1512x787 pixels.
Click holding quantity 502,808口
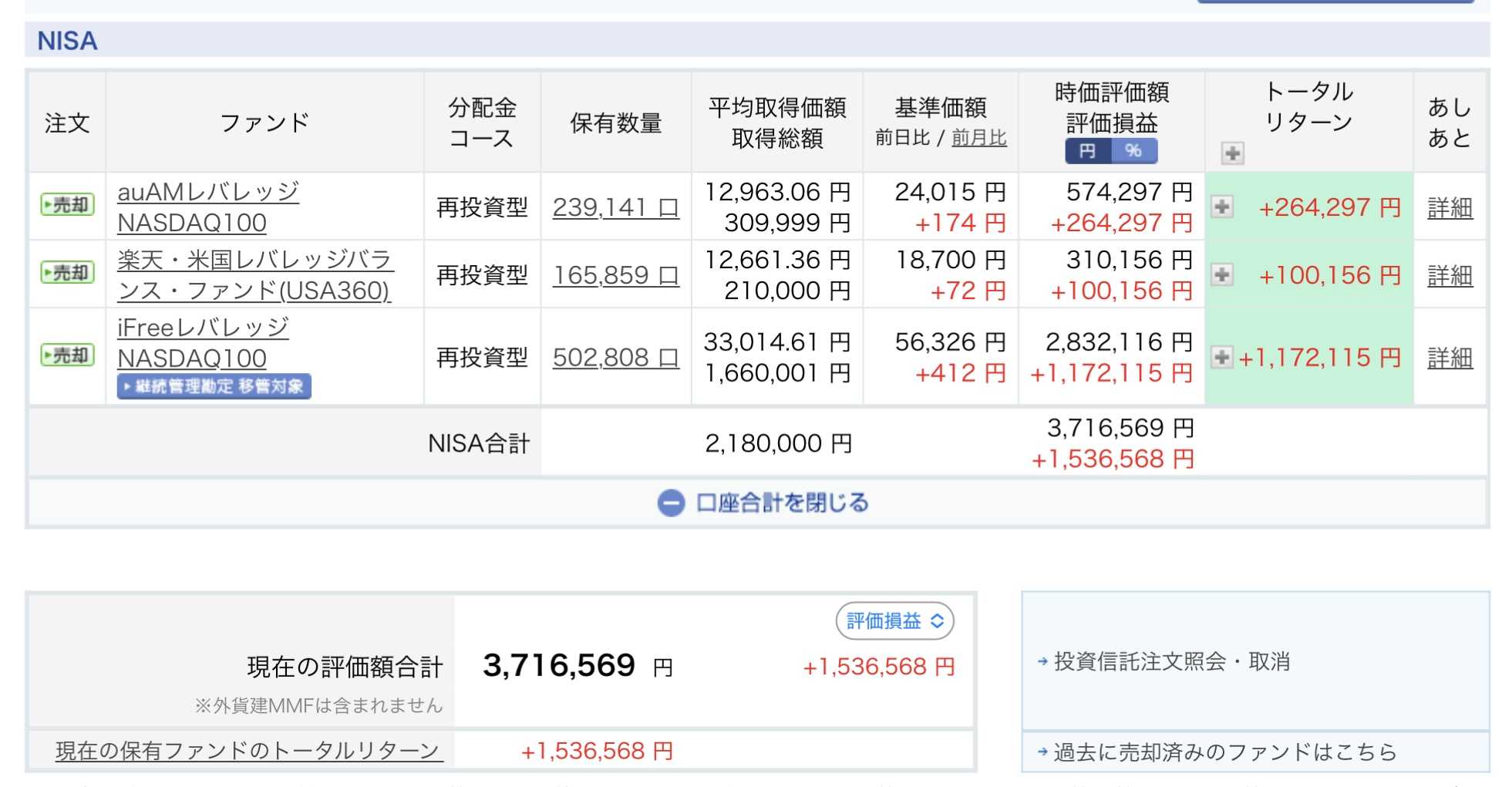coord(615,358)
